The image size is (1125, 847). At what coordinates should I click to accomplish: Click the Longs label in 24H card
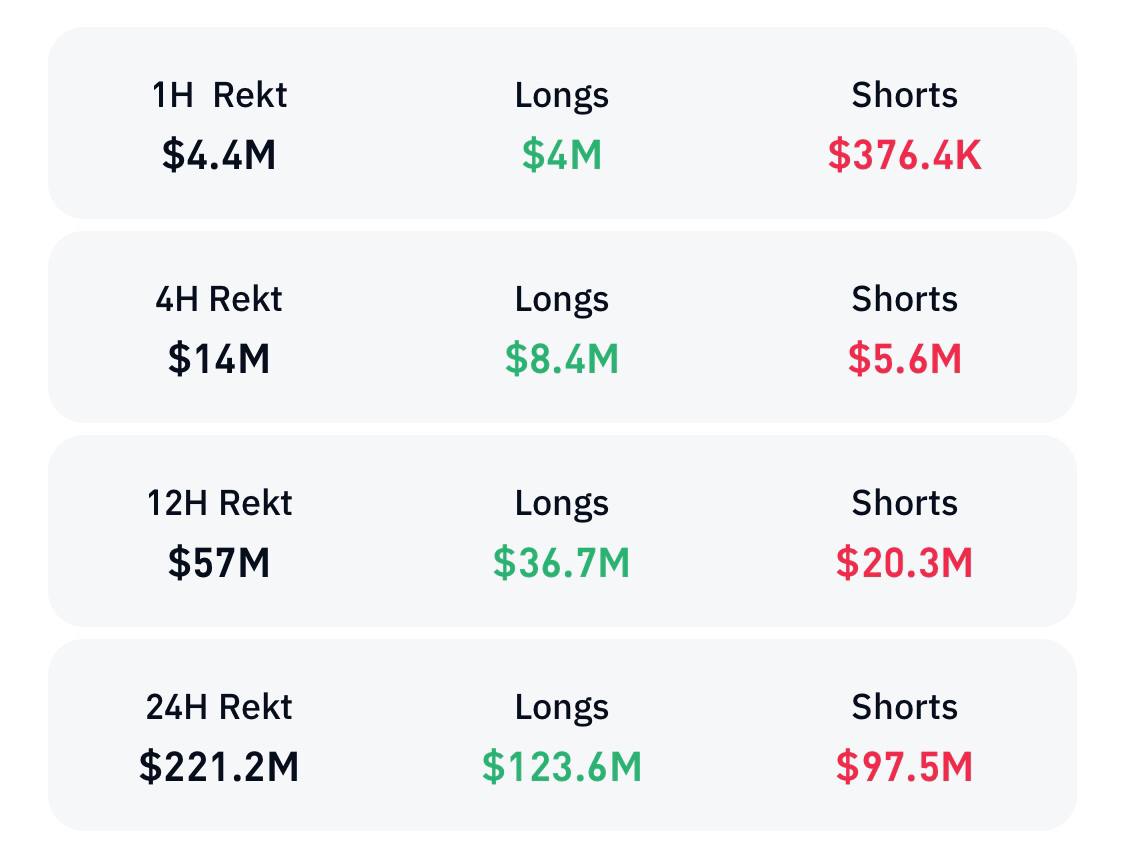[x=562, y=708]
